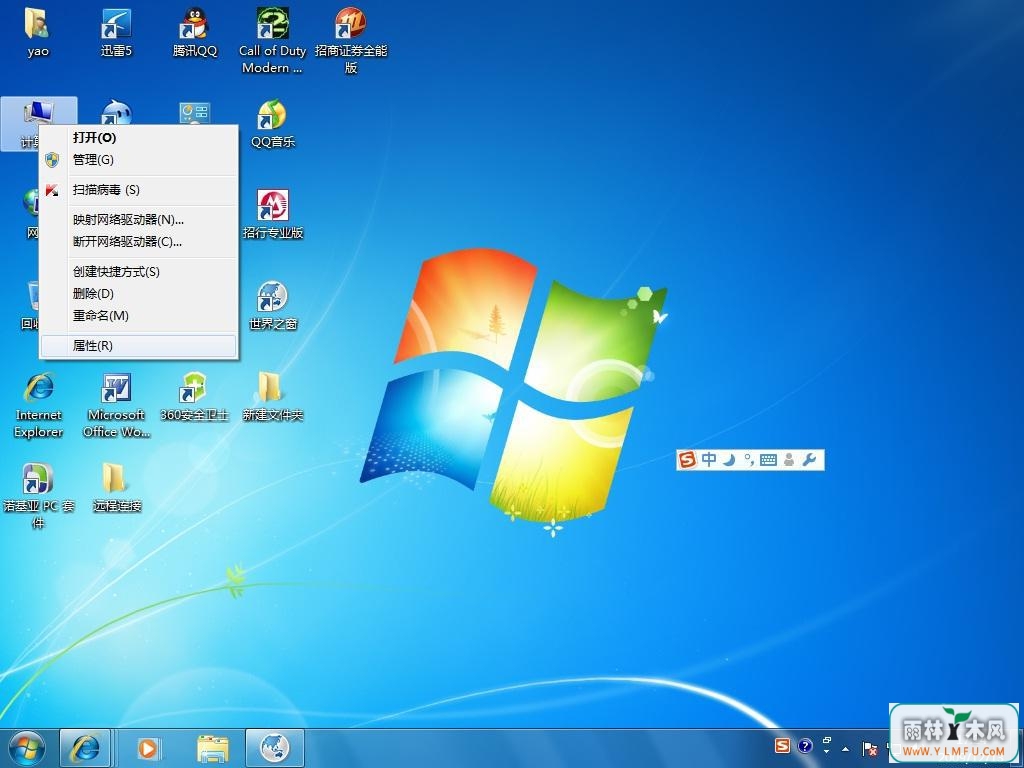The width and height of the screenshot is (1024, 768).
Task: Toggle half/full width with the moon icon
Action: [729, 460]
